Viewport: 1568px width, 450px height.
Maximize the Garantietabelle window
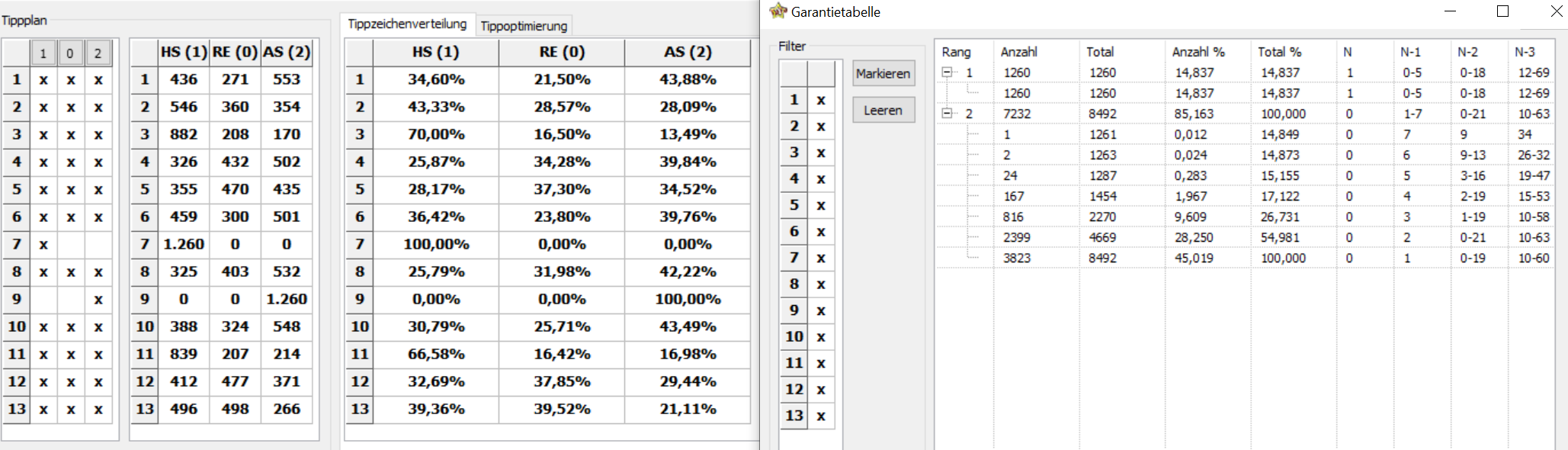coord(1502,11)
